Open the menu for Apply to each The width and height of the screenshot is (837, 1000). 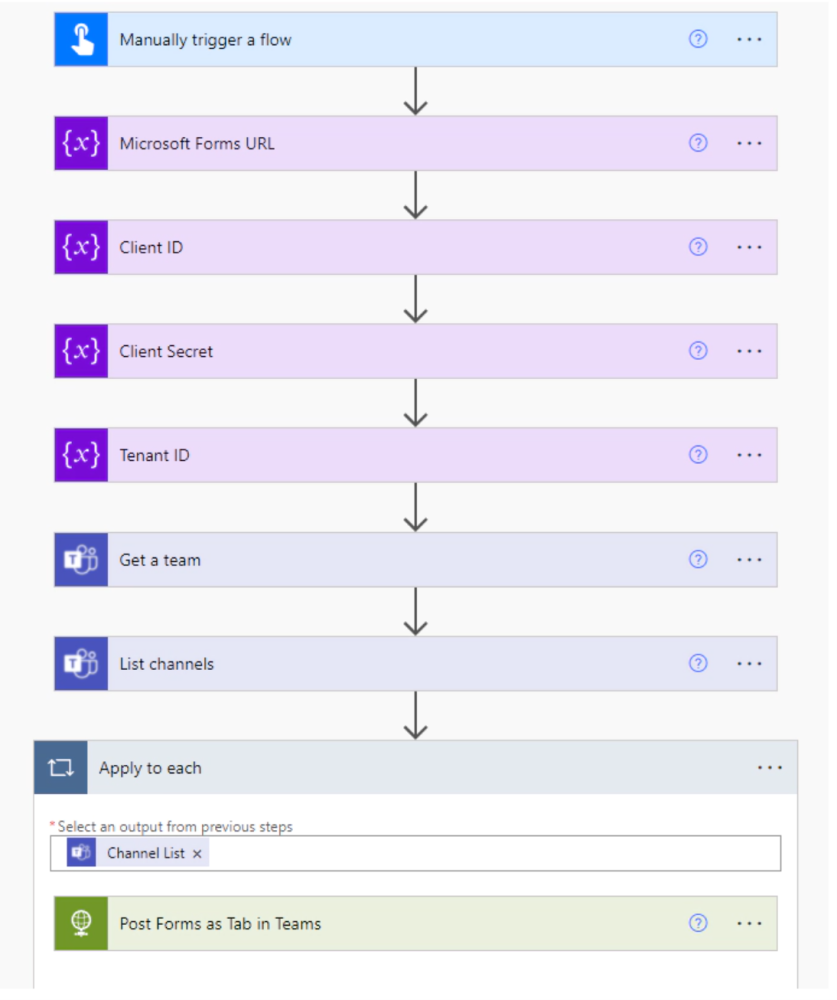click(x=770, y=767)
